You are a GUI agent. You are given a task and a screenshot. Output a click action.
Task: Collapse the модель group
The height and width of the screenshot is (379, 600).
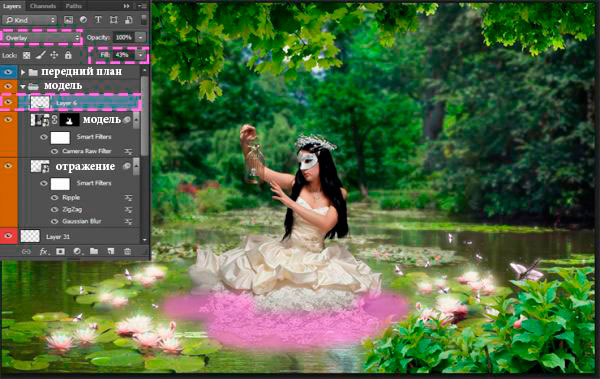[23, 87]
